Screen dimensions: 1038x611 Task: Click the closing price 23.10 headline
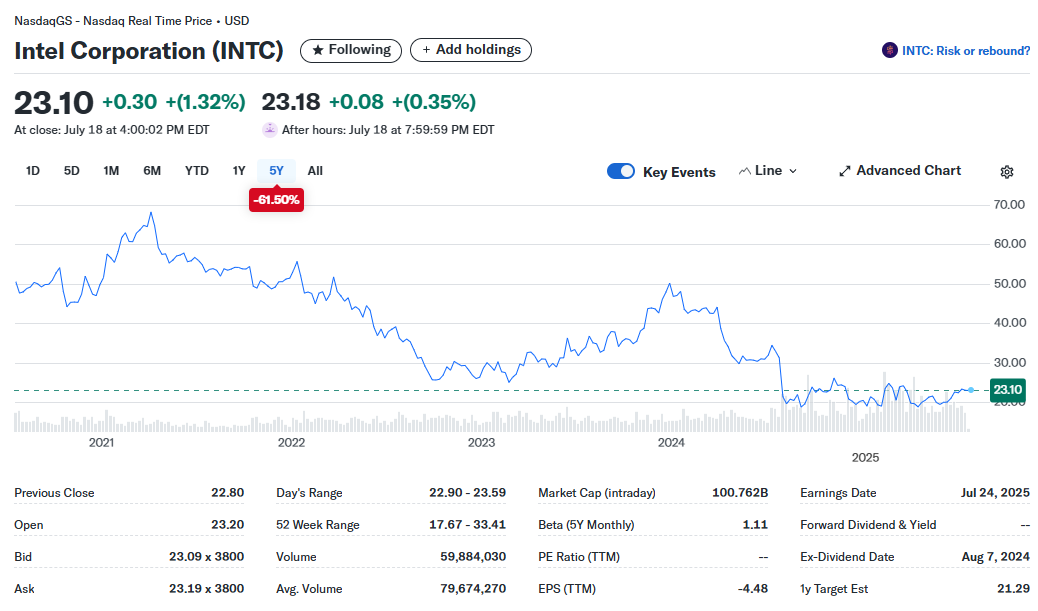54,103
